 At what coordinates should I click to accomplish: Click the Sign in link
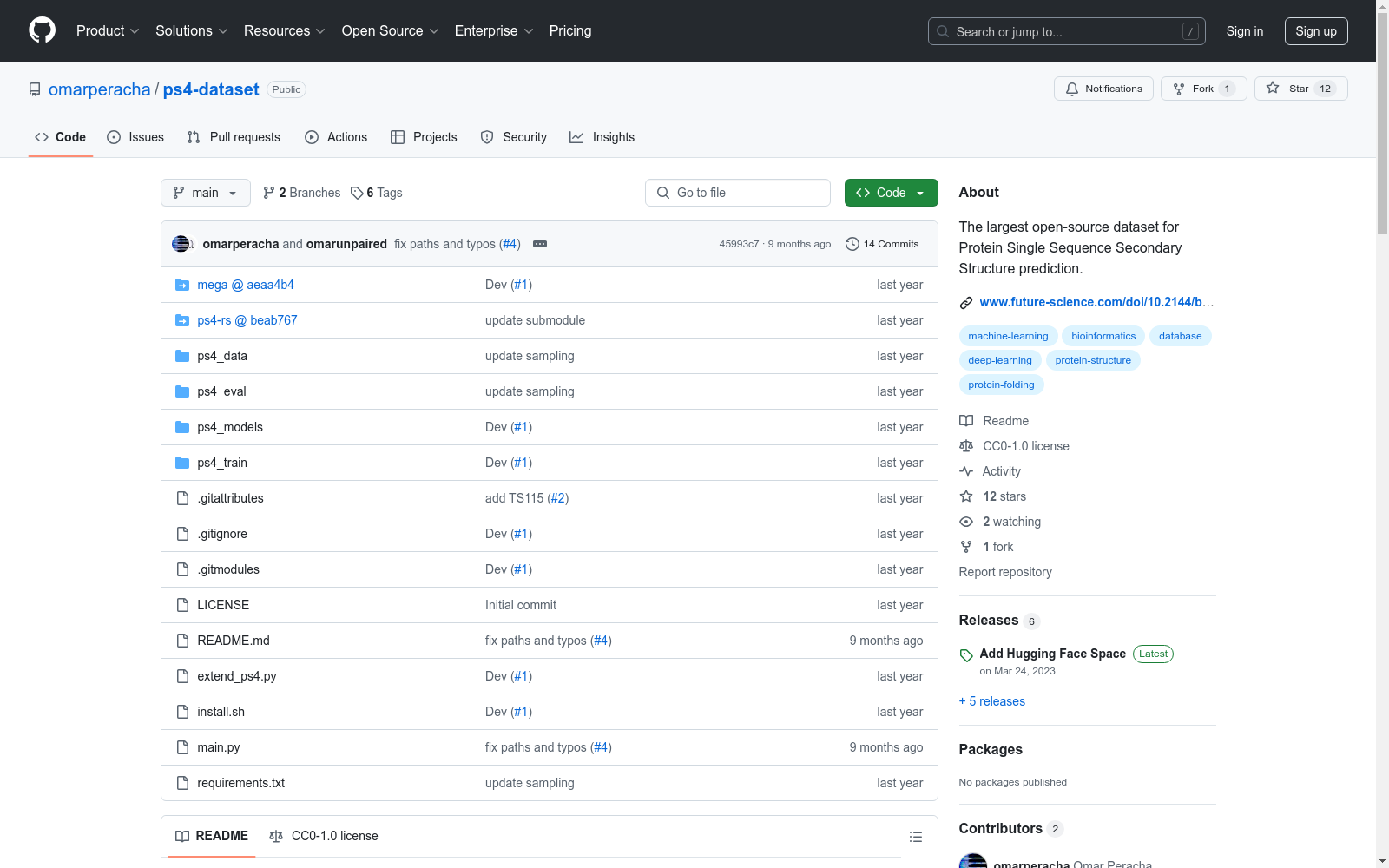1245,31
